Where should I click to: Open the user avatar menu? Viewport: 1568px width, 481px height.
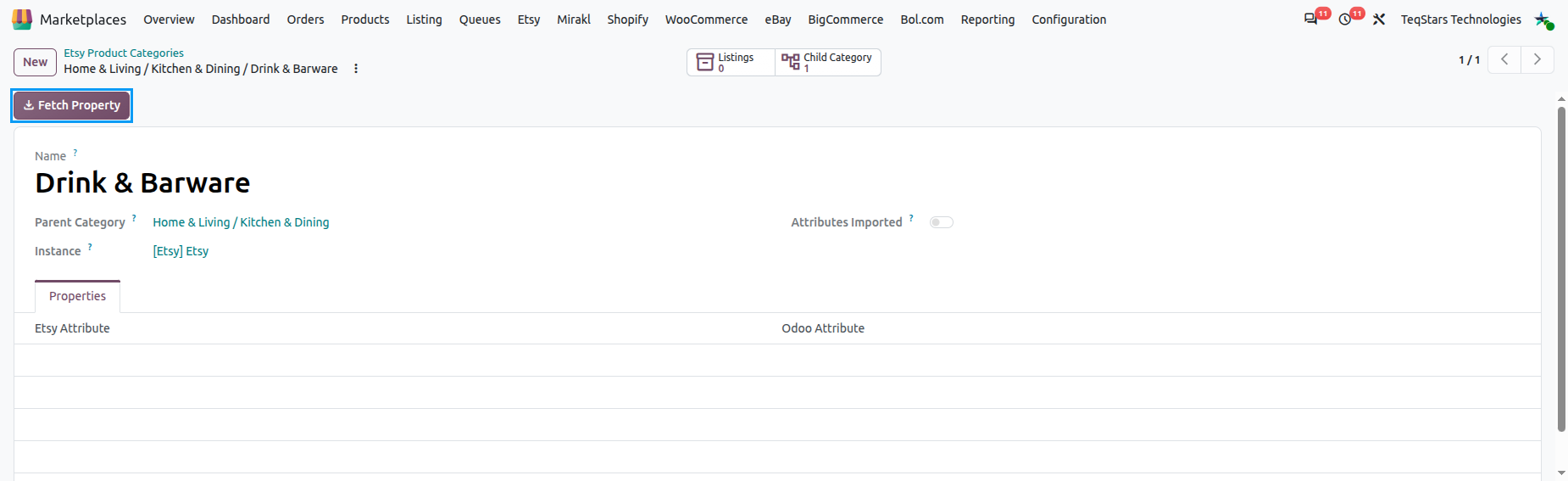[1543, 20]
